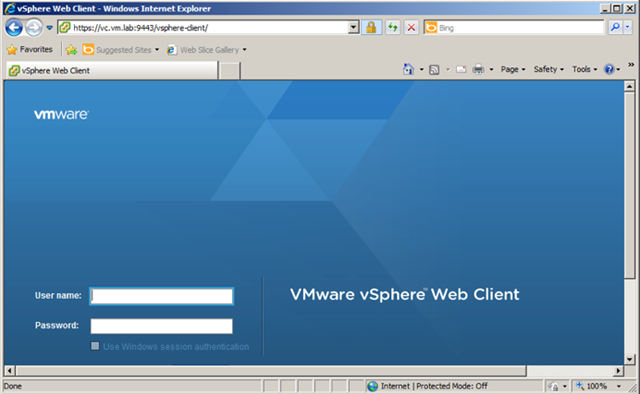Click the Suggested Sites orange icon
The height and width of the screenshot is (394, 640).
pyautogui.click(x=88, y=50)
